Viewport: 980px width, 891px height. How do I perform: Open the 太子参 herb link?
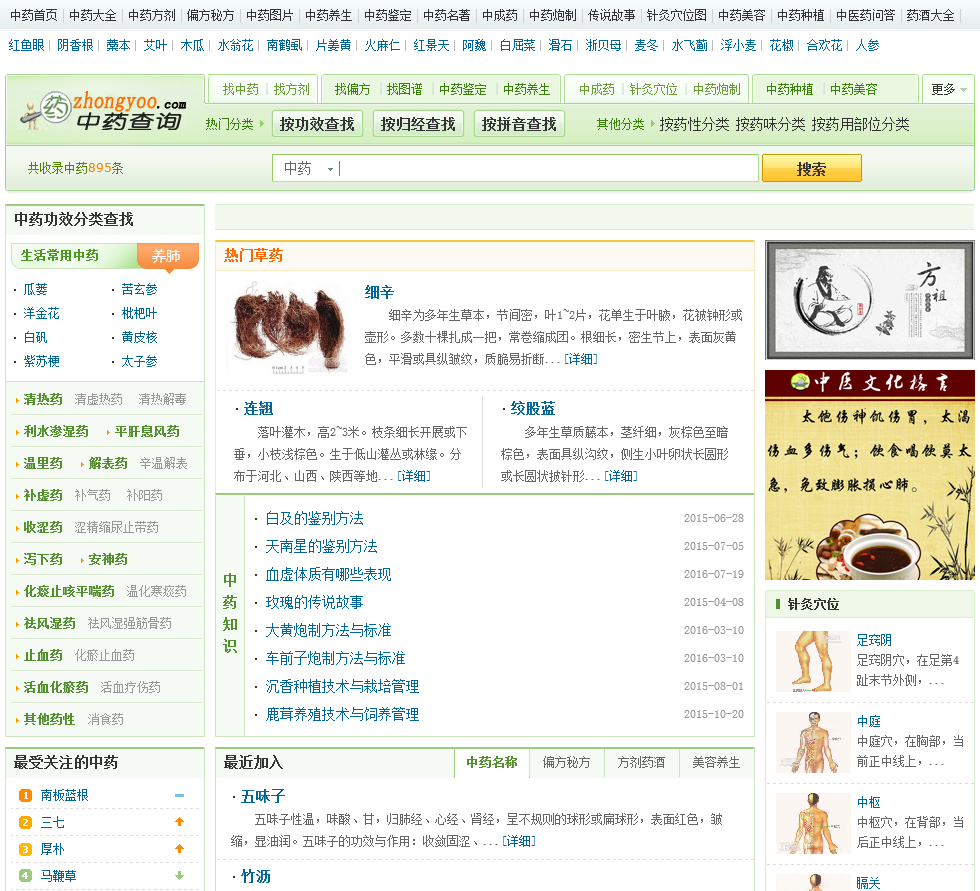click(139, 361)
